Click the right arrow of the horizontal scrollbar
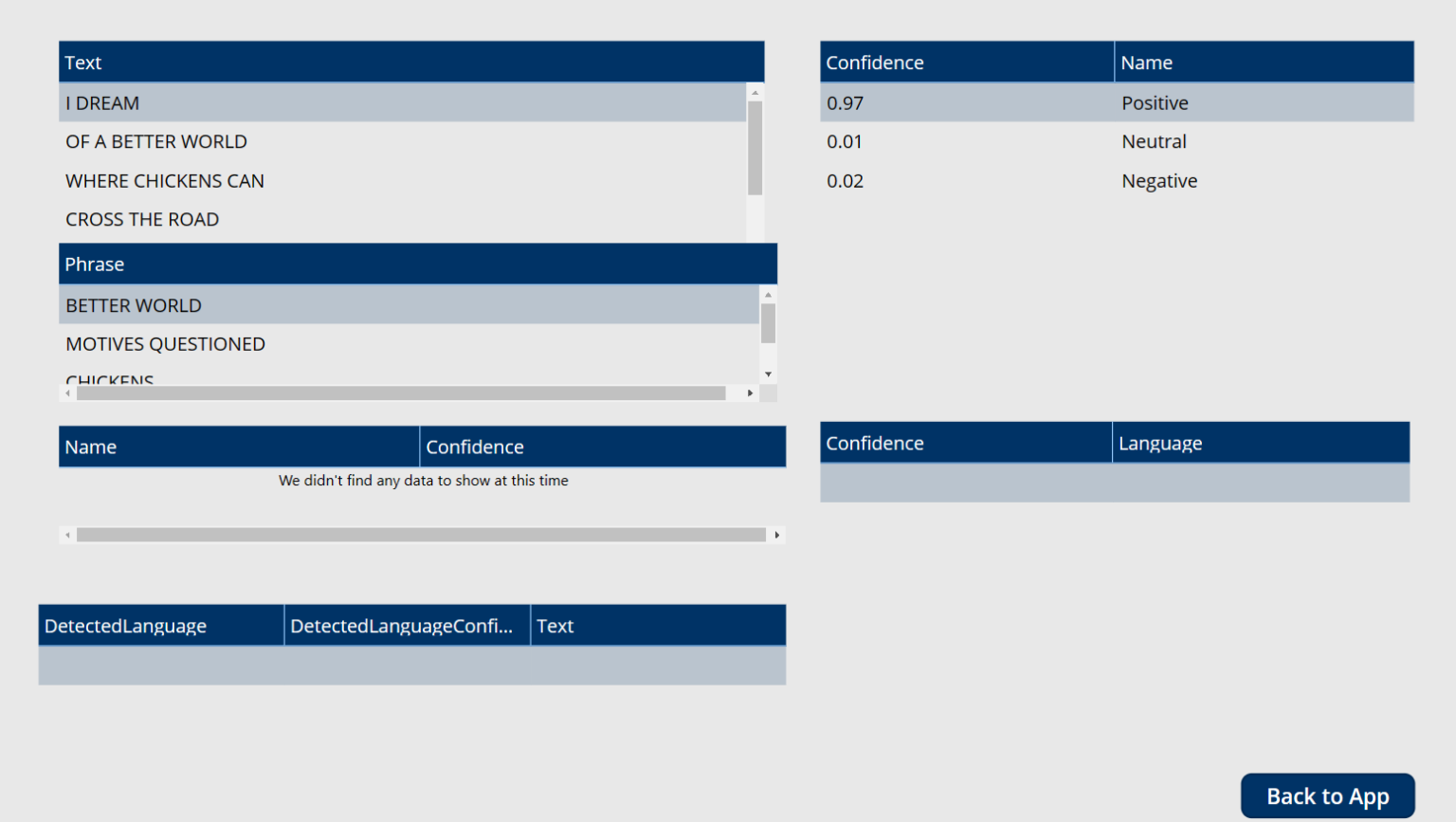The image size is (1456, 822). click(x=748, y=393)
